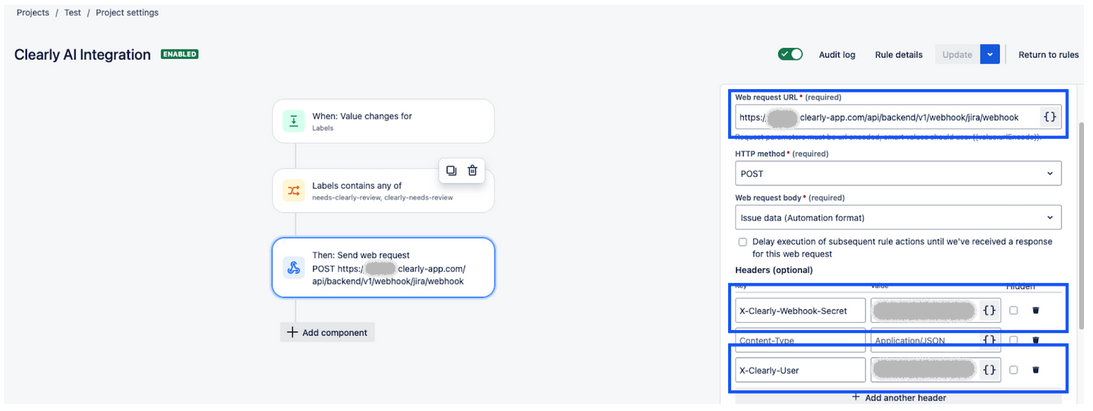Delete the X-Clearly-Webhook-Secret header row
This screenshot has width=1093, height=411.
point(1035,311)
